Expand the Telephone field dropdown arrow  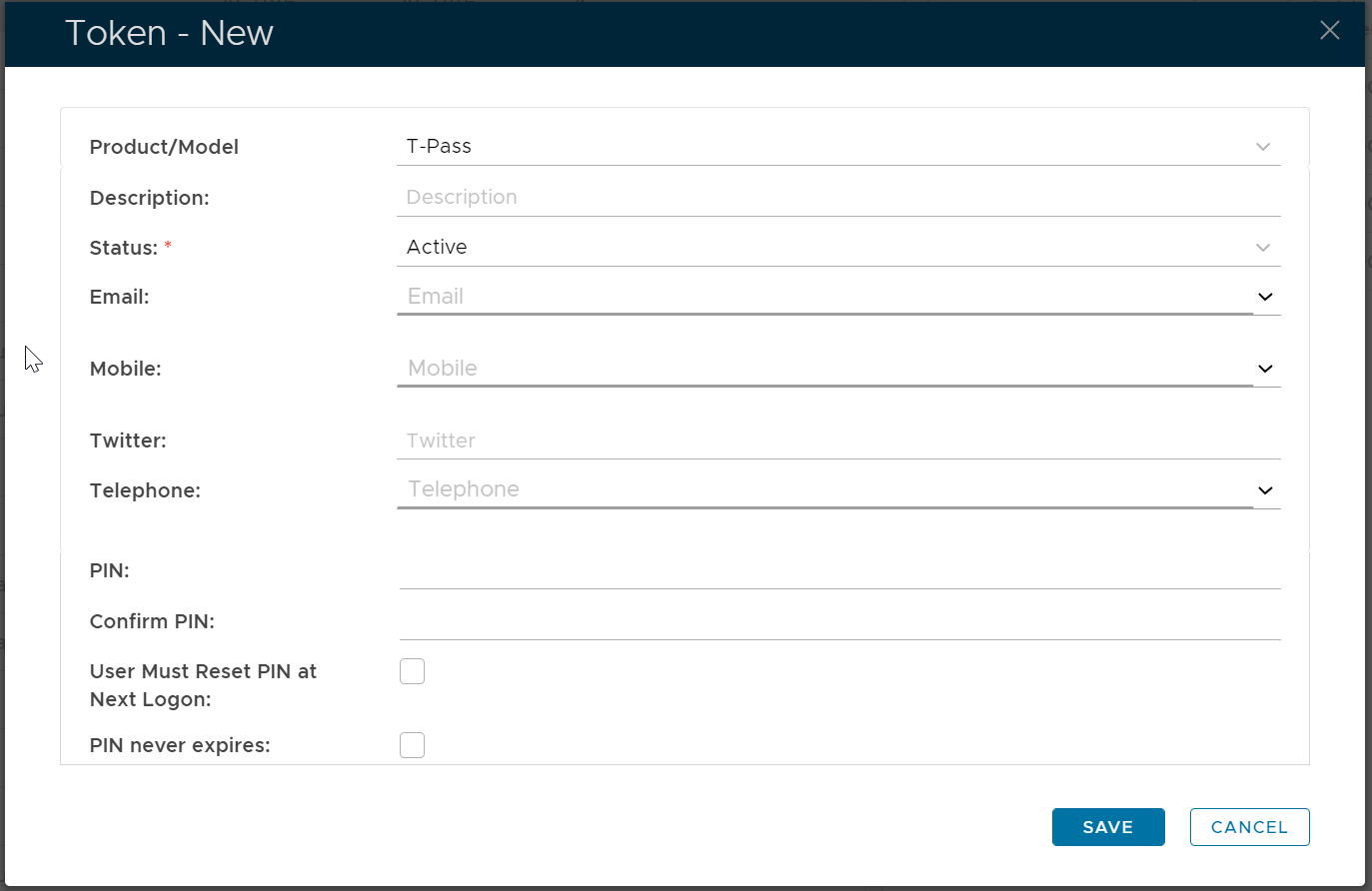coord(1265,490)
